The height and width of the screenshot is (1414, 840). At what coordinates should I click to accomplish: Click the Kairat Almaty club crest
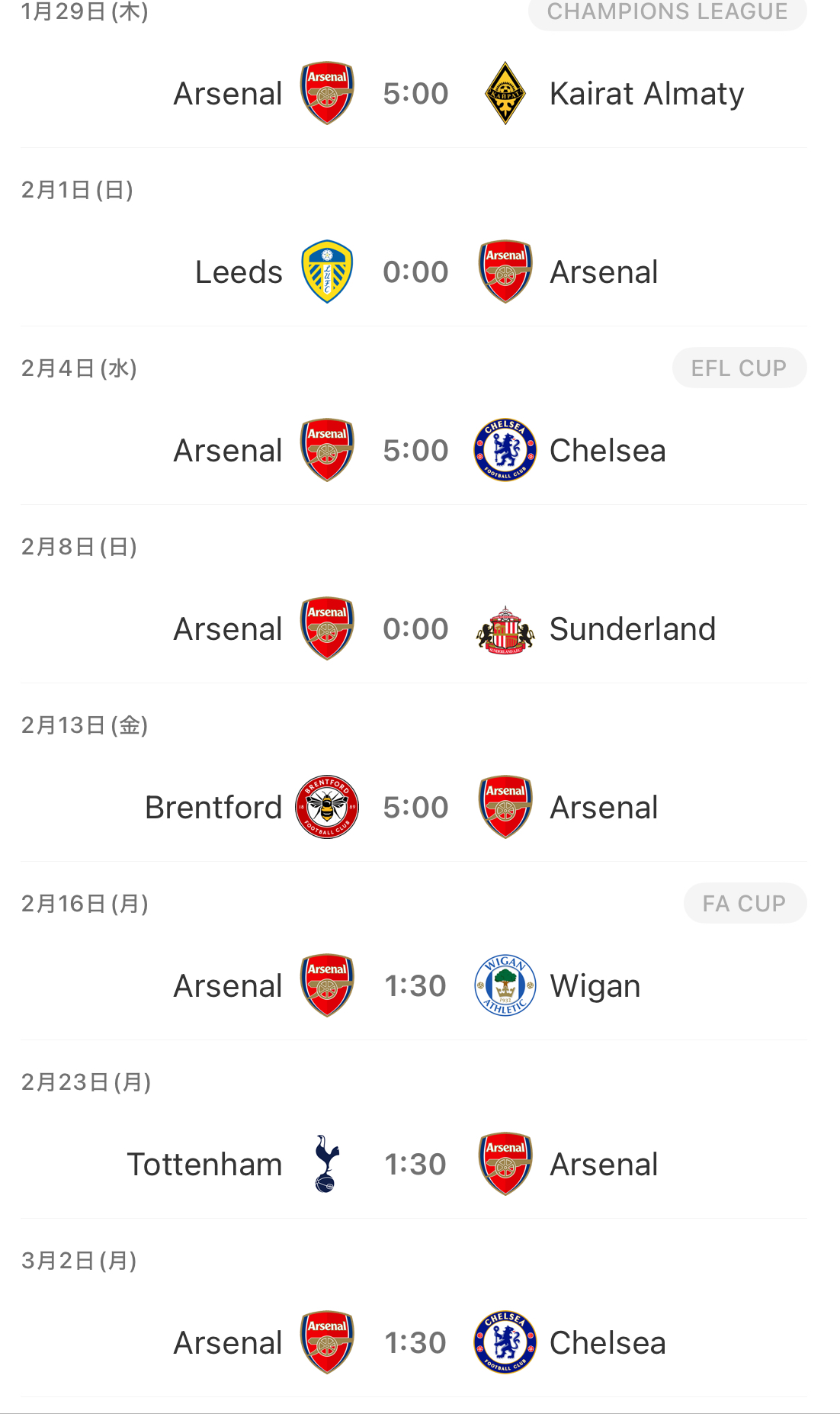pos(505,94)
